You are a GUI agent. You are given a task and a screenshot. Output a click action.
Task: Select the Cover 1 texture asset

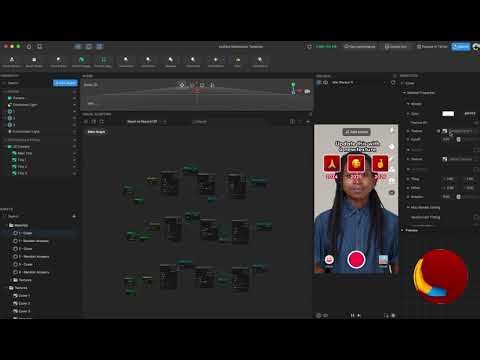coord(22,296)
